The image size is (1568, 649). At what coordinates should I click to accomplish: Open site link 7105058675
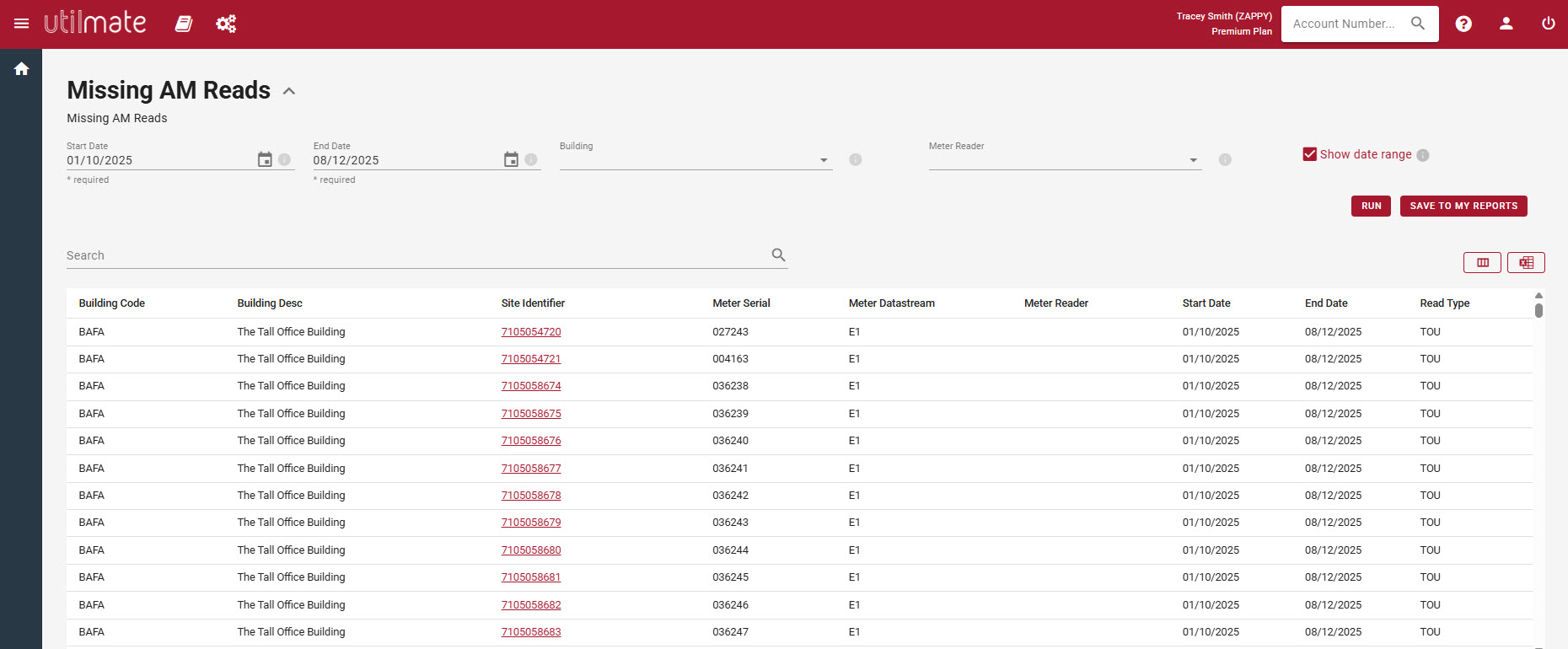click(531, 414)
